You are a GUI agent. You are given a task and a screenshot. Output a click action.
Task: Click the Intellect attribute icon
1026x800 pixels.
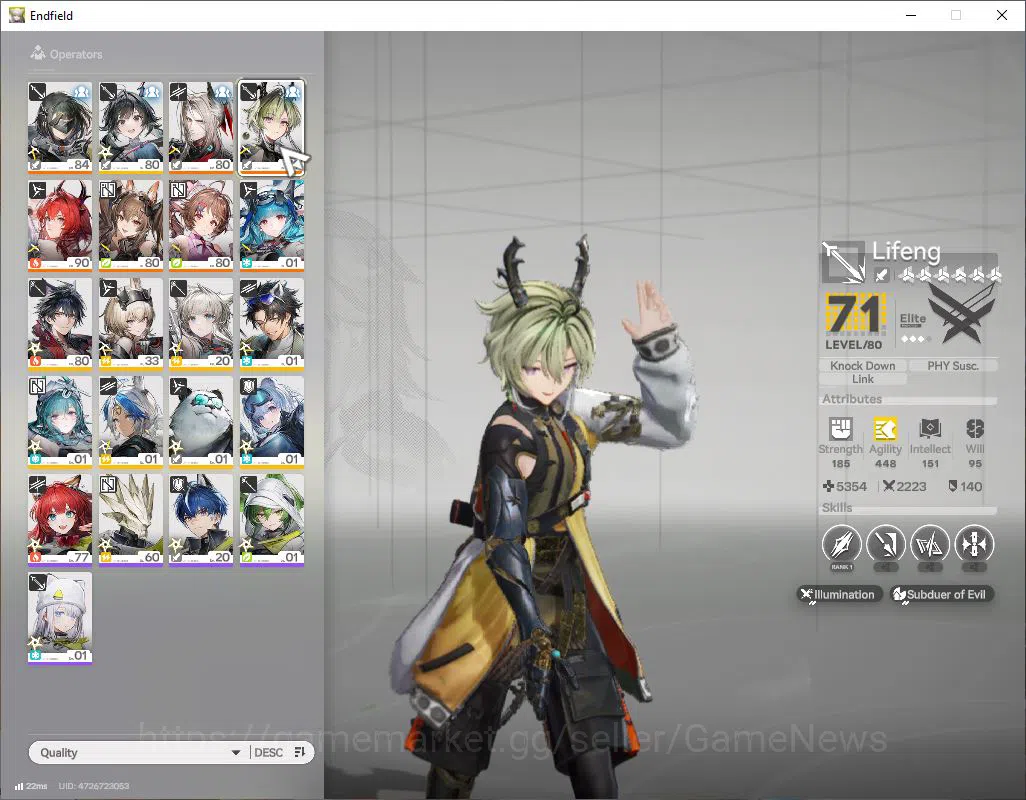click(x=930, y=429)
